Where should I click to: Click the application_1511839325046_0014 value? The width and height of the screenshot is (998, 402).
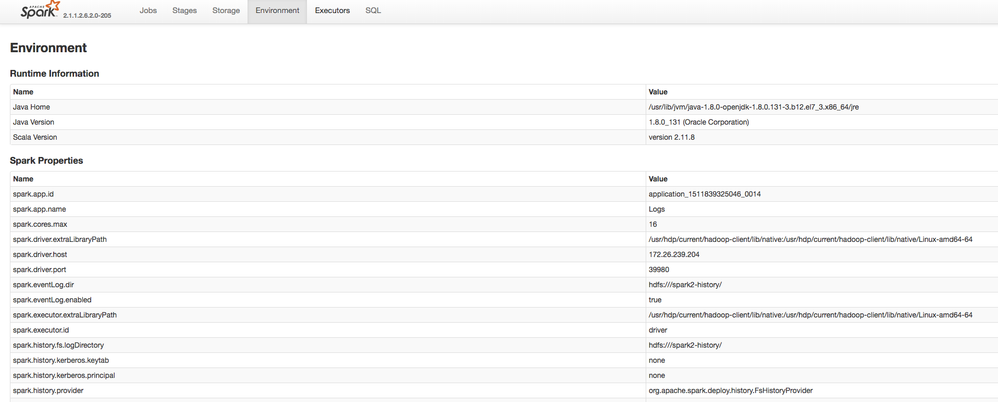[x=704, y=194]
